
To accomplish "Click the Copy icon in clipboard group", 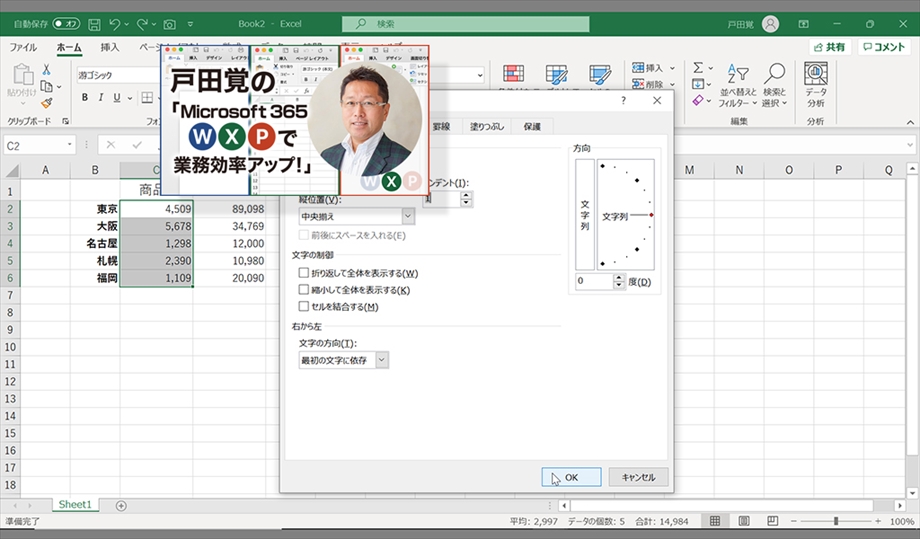I will pos(46,86).
